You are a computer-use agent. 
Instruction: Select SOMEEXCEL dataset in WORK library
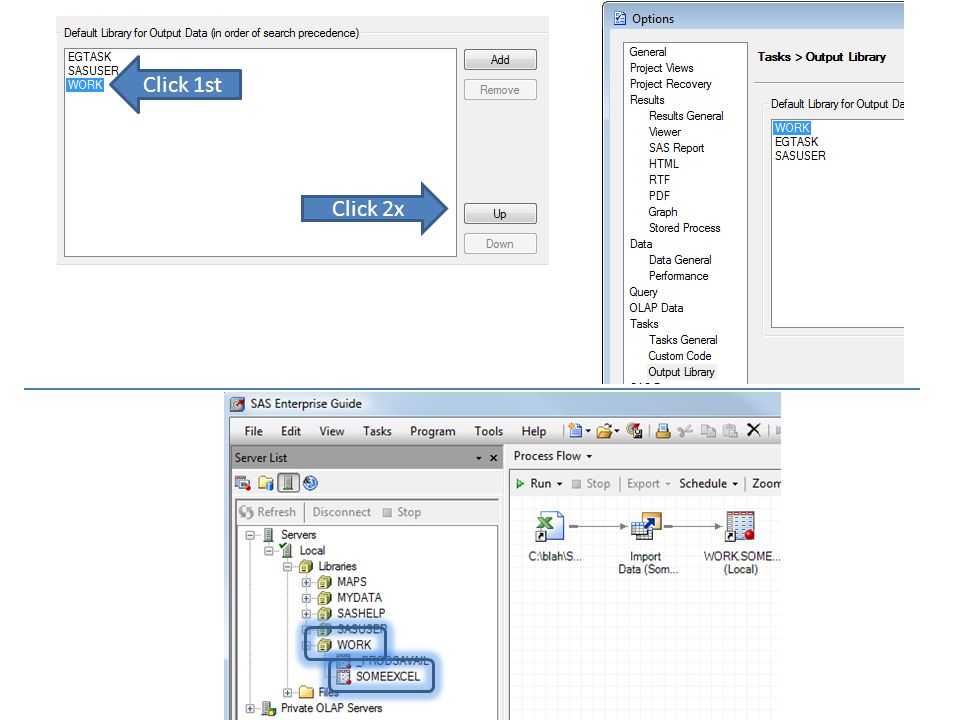pyautogui.click(x=388, y=677)
